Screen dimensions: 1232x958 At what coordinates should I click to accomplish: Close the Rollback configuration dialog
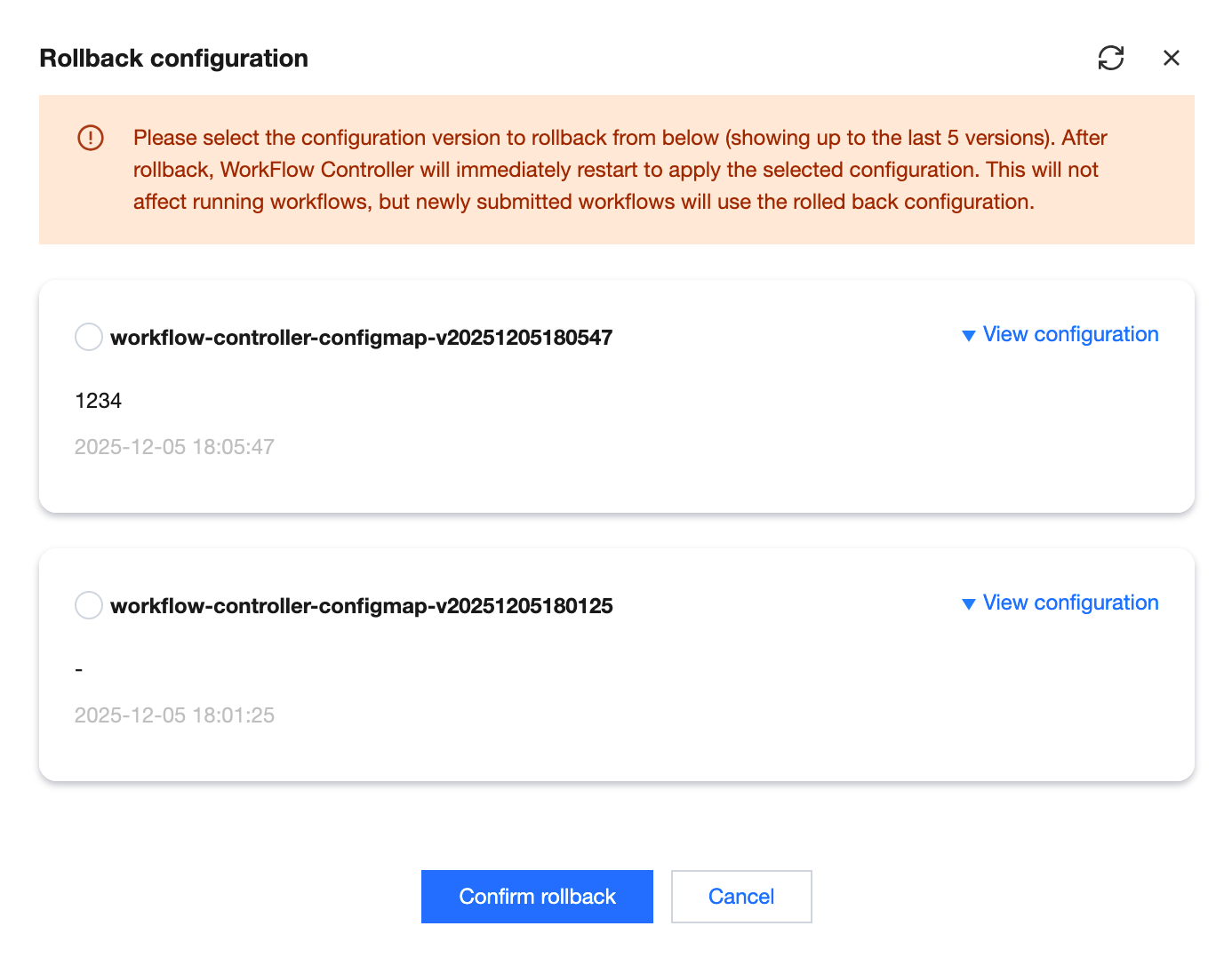pyautogui.click(x=1171, y=58)
